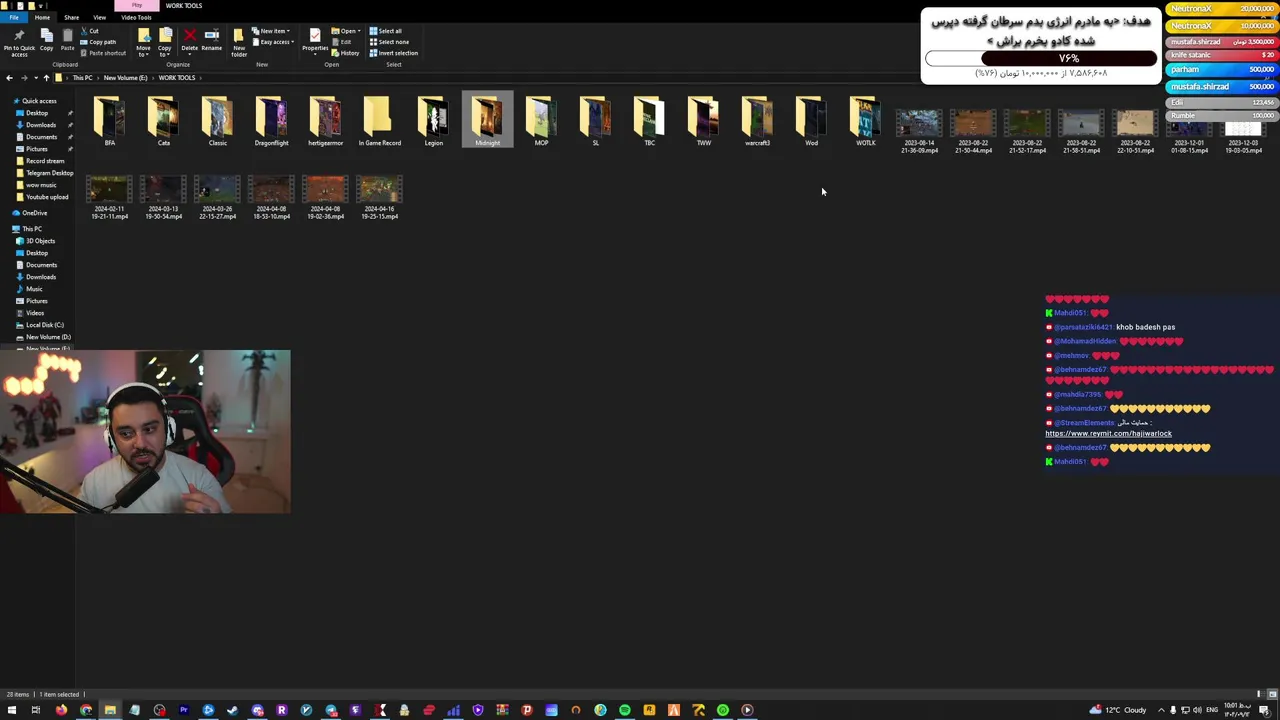Click Windows Start button on taskbar

pos(11,710)
